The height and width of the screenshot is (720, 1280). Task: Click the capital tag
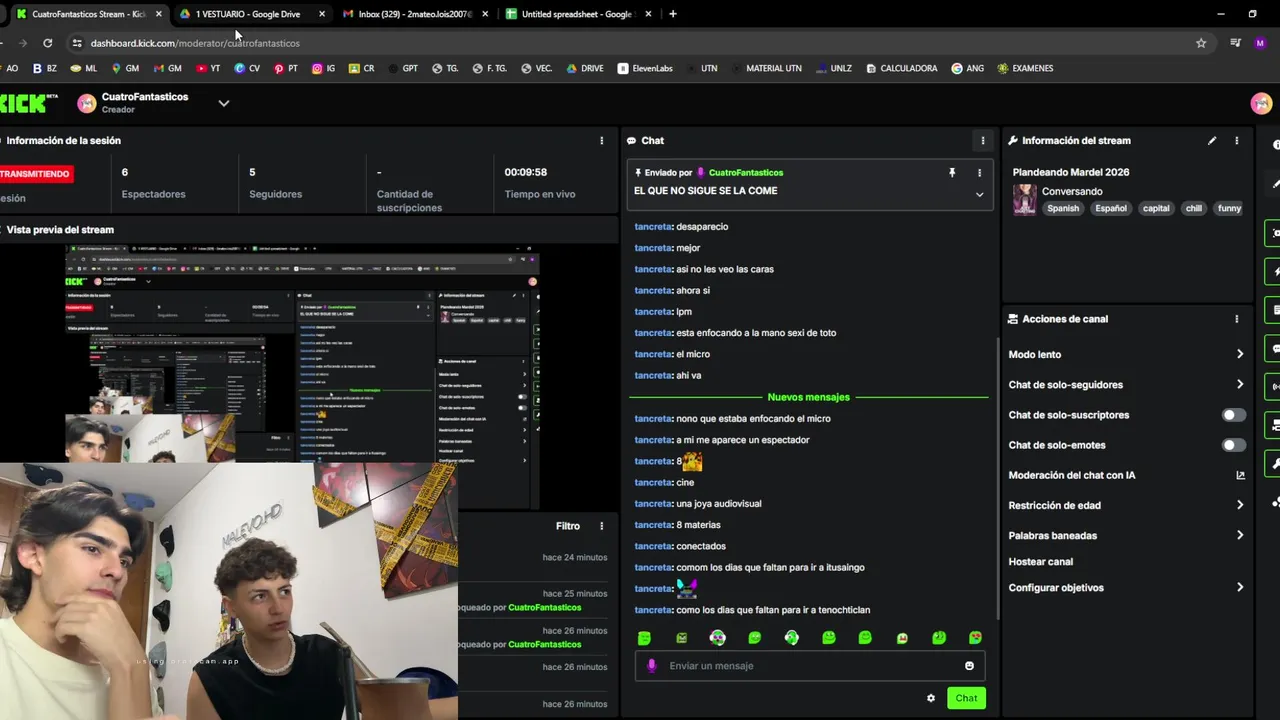click(x=1156, y=209)
